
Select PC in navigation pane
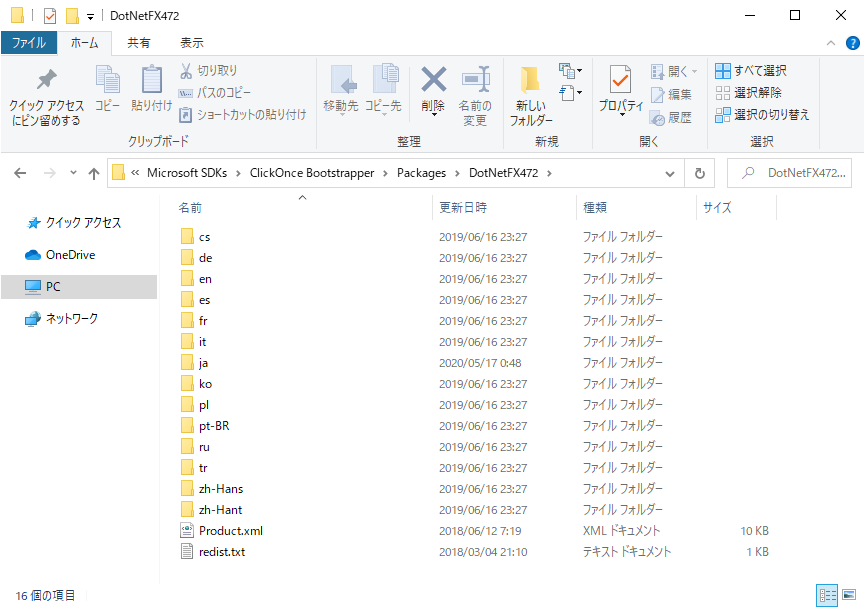point(79,287)
